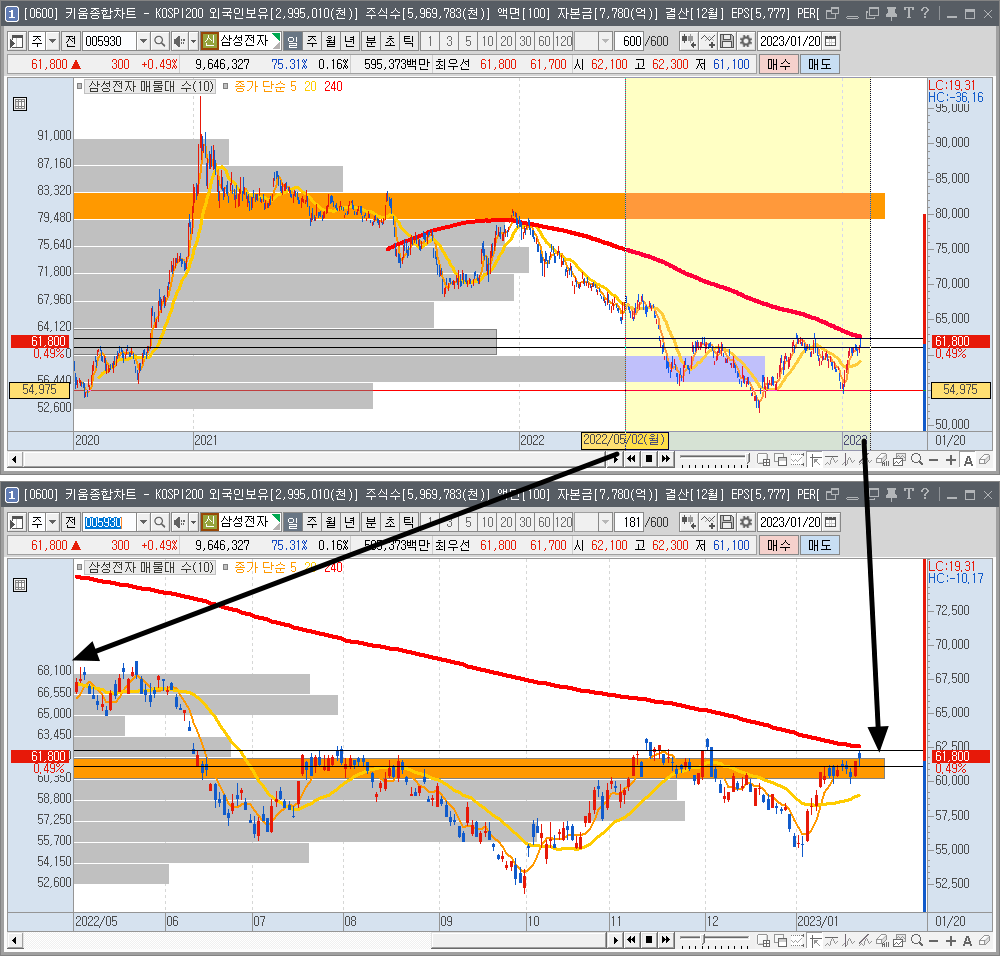1000x956 pixels.
Task: Select interval 60 in top chart toolbar
Action: click(x=544, y=41)
